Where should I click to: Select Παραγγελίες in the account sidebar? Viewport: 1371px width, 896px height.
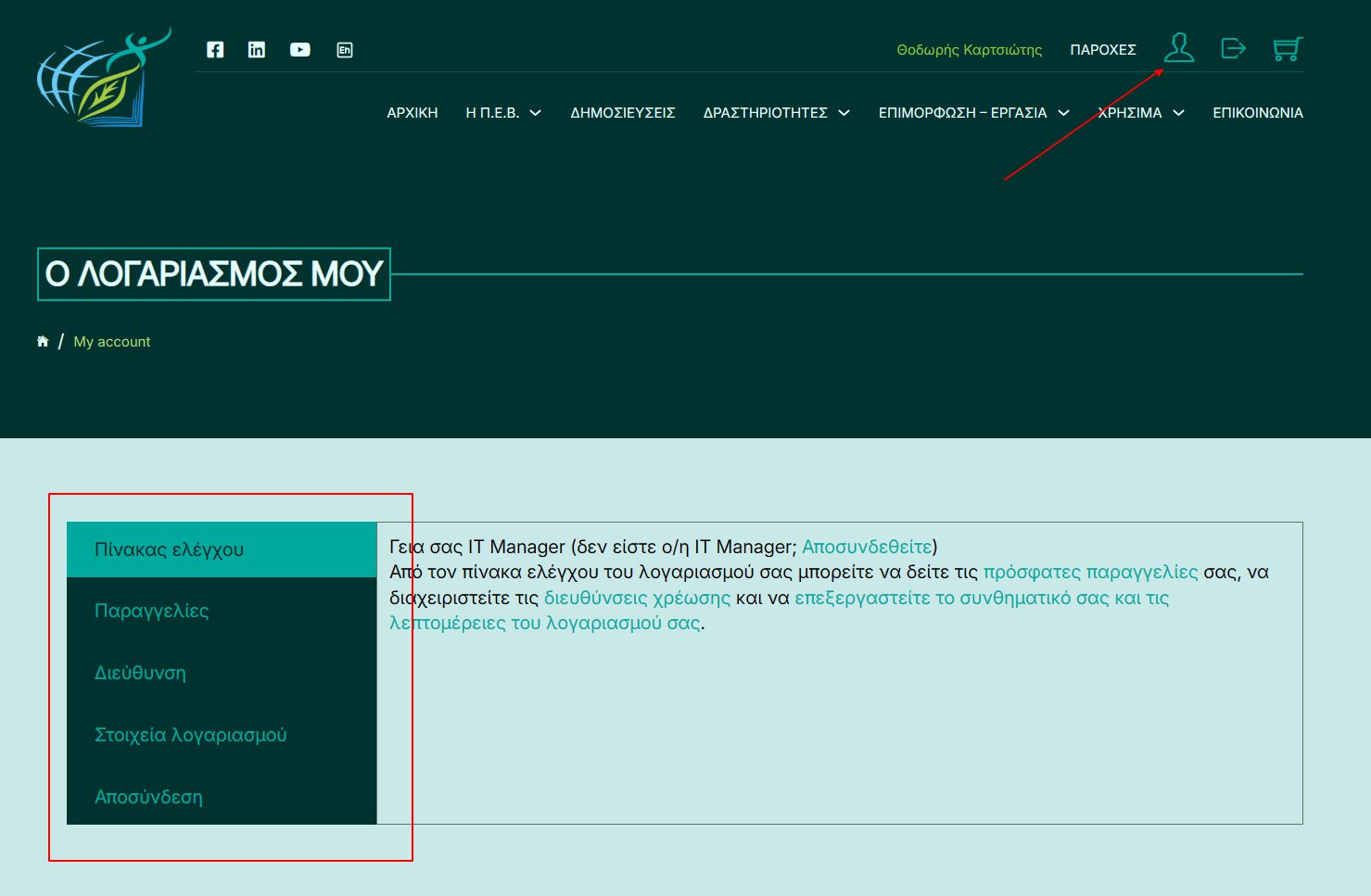pyautogui.click(x=152, y=611)
